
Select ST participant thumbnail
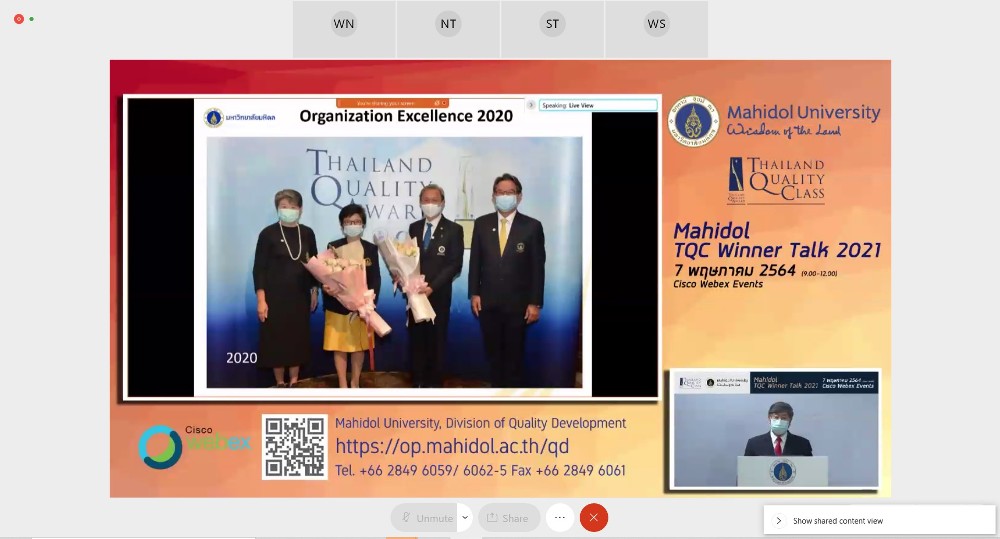552,25
